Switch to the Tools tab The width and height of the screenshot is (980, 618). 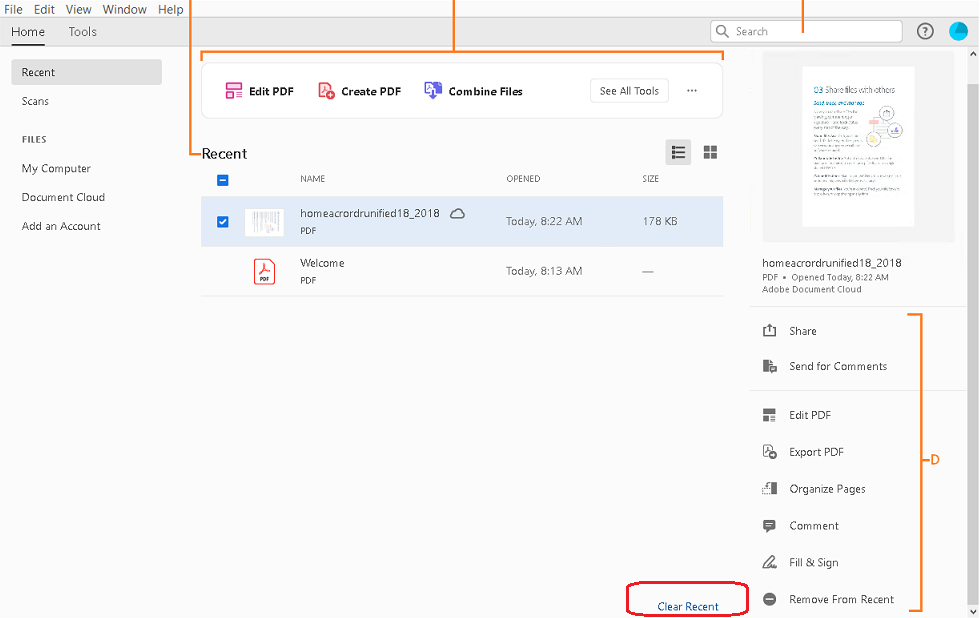(82, 31)
